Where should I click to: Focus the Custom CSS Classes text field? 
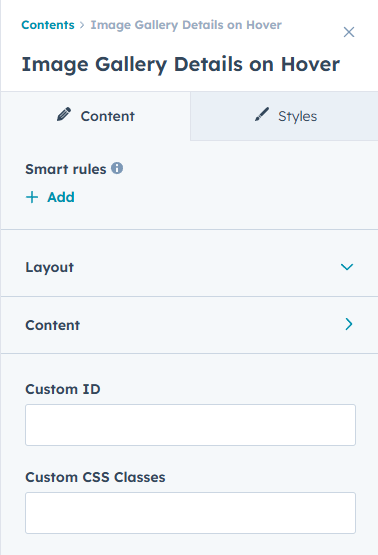190,513
